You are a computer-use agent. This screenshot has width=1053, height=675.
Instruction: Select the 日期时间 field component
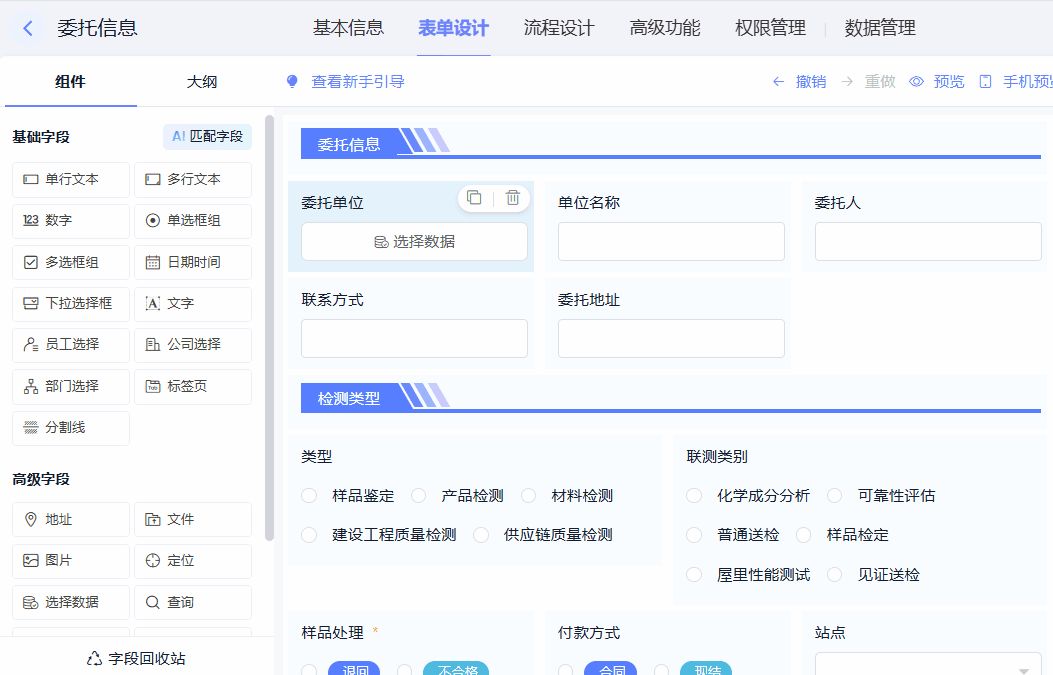coord(193,262)
